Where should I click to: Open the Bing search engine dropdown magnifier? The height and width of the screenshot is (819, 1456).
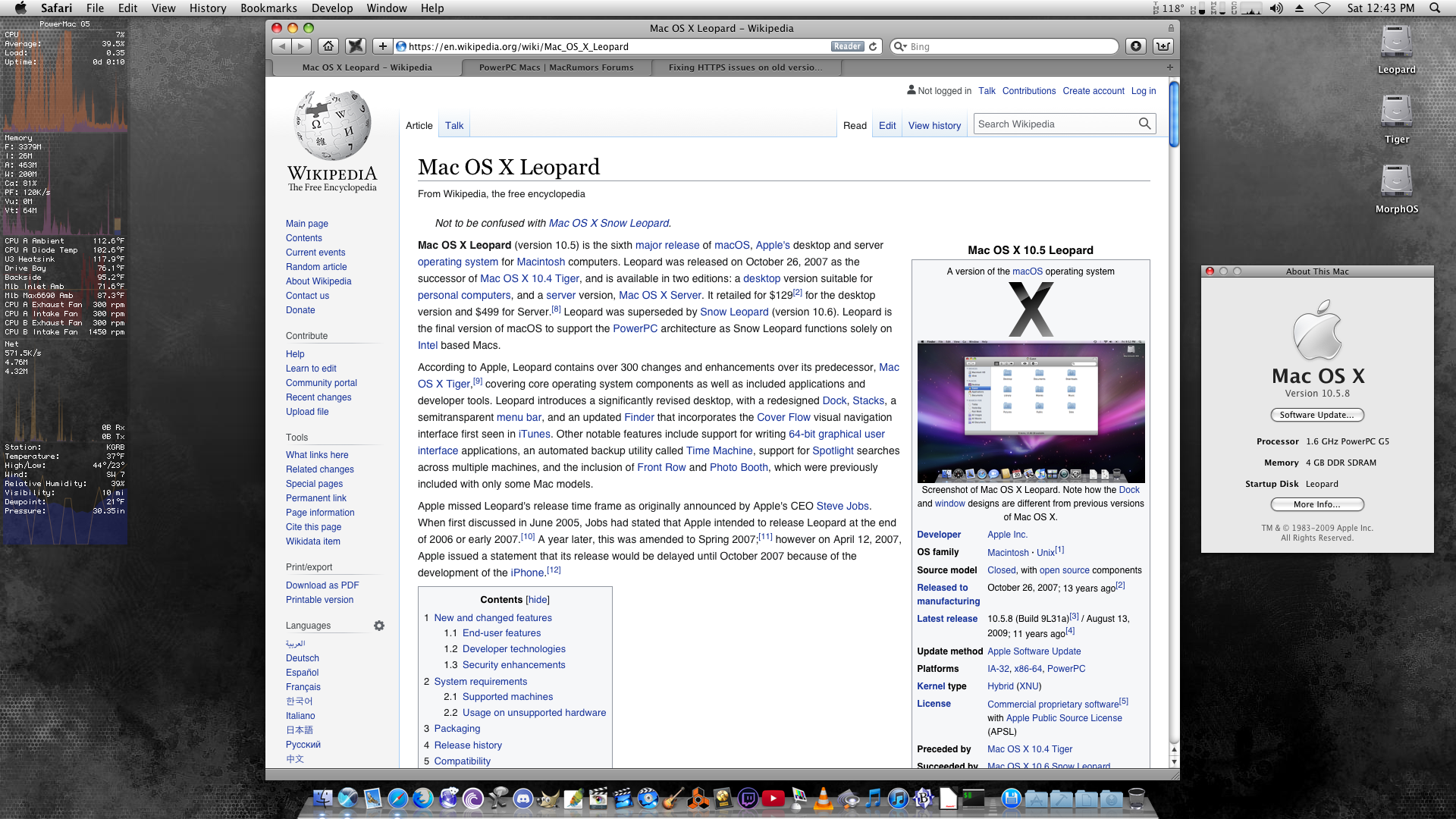coord(900,46)
